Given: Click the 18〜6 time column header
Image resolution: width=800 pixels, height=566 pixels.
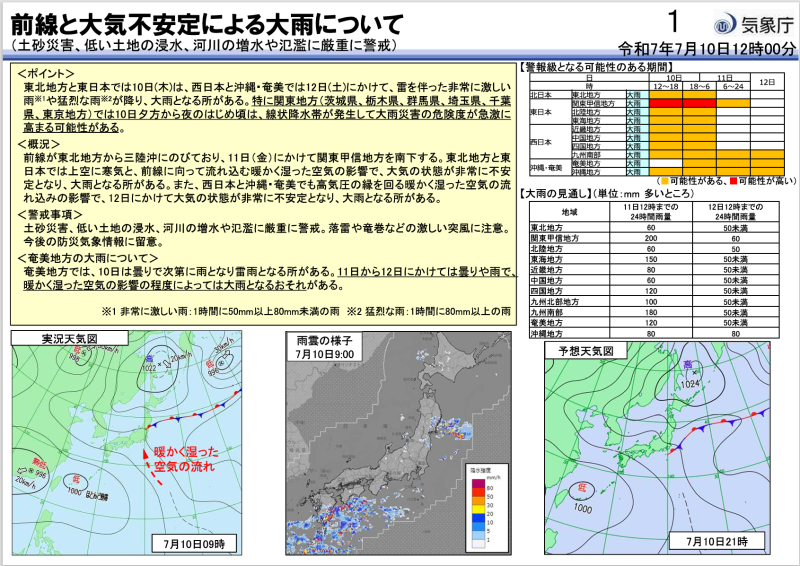Looking at the screenshot, I should point(699,87).
